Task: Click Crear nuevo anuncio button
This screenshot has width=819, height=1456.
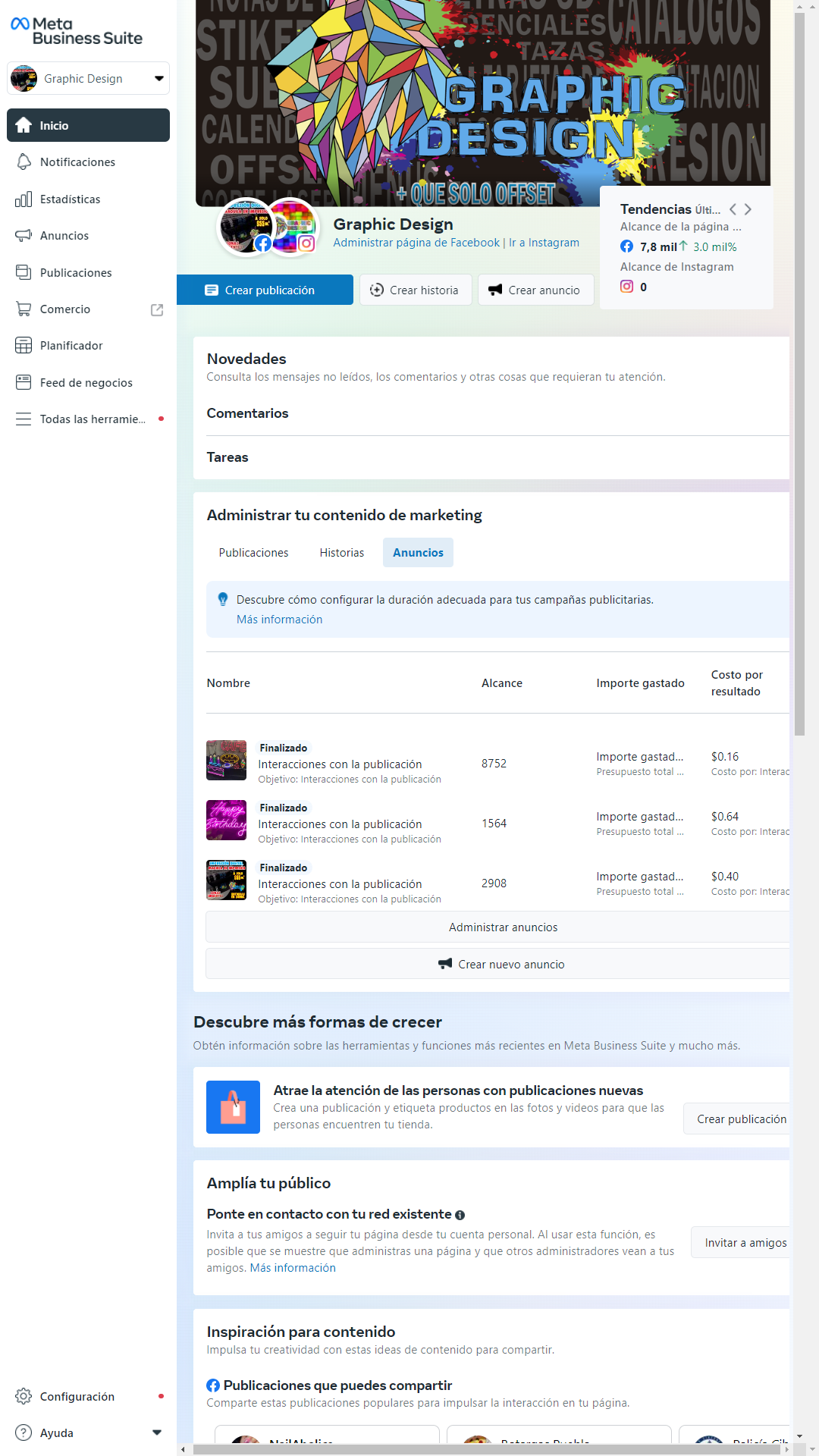Action: [497, 964]
